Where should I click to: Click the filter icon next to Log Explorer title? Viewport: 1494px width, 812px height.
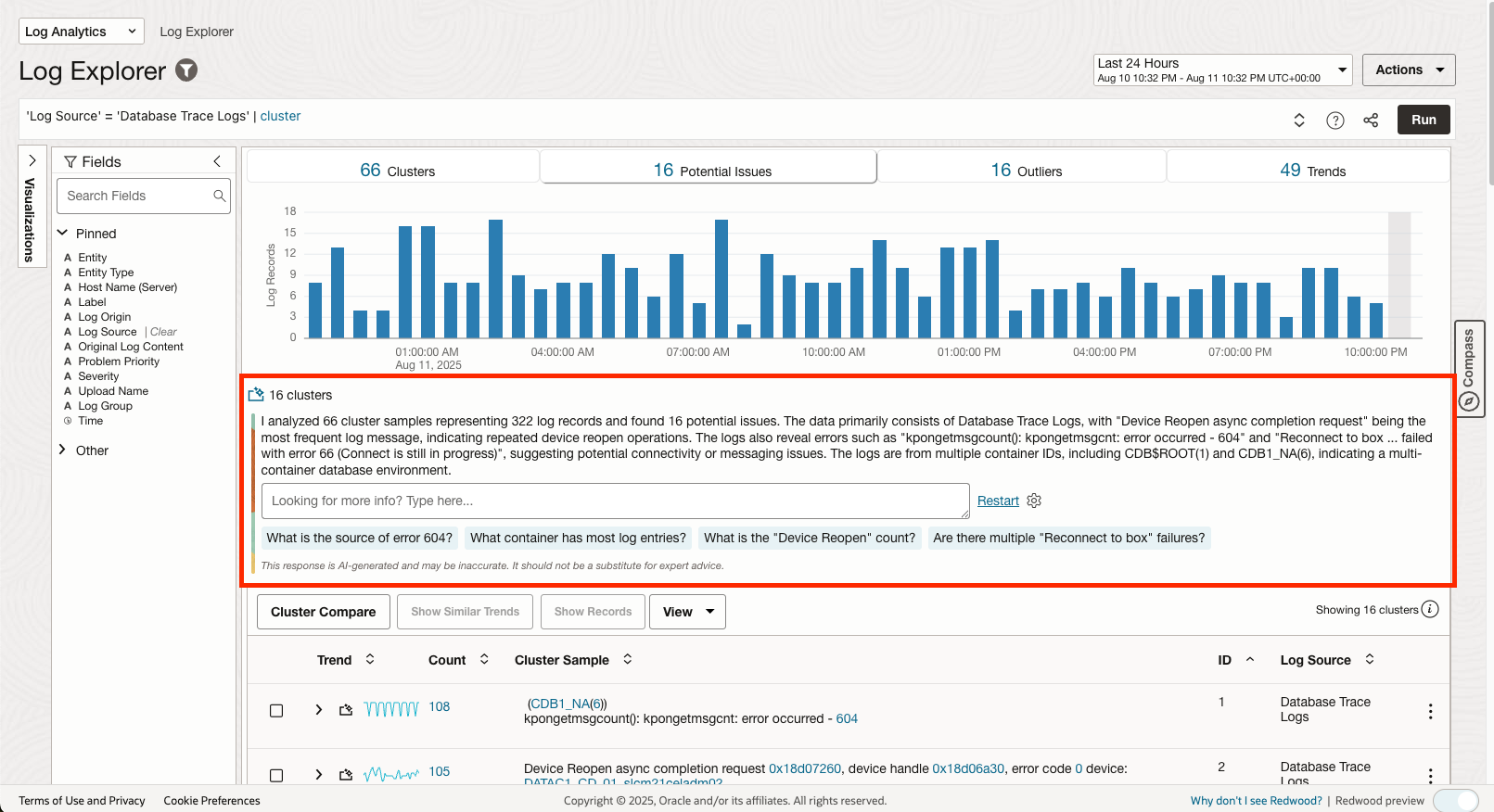pyautogui.click(x=186, y=70)
